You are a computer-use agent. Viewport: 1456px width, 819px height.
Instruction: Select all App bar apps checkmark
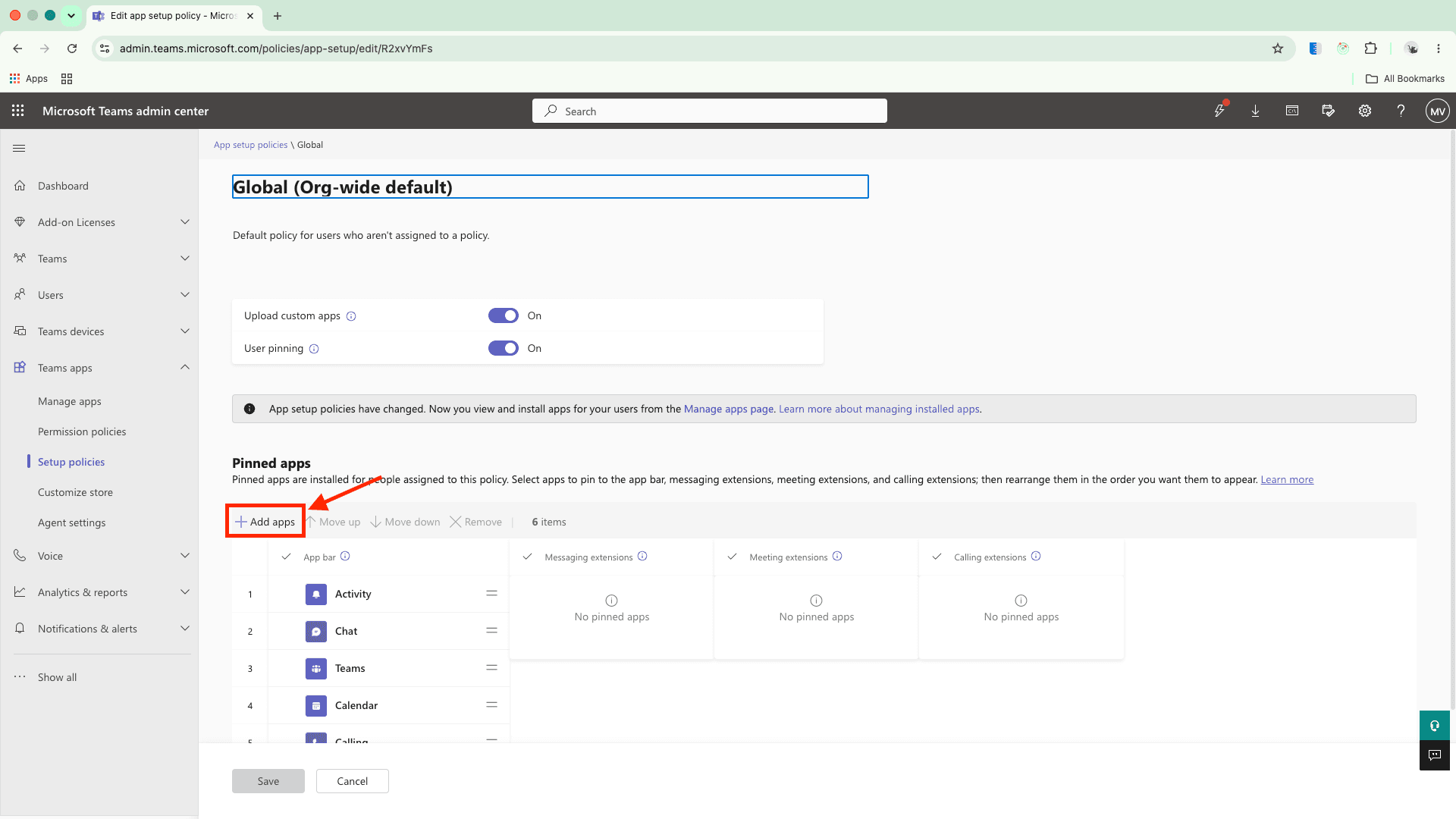[286, 557]
